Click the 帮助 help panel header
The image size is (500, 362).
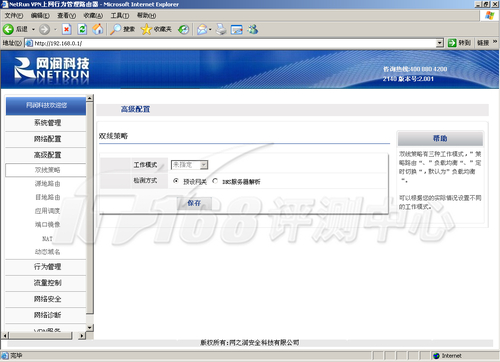click(x=440, y=138)
